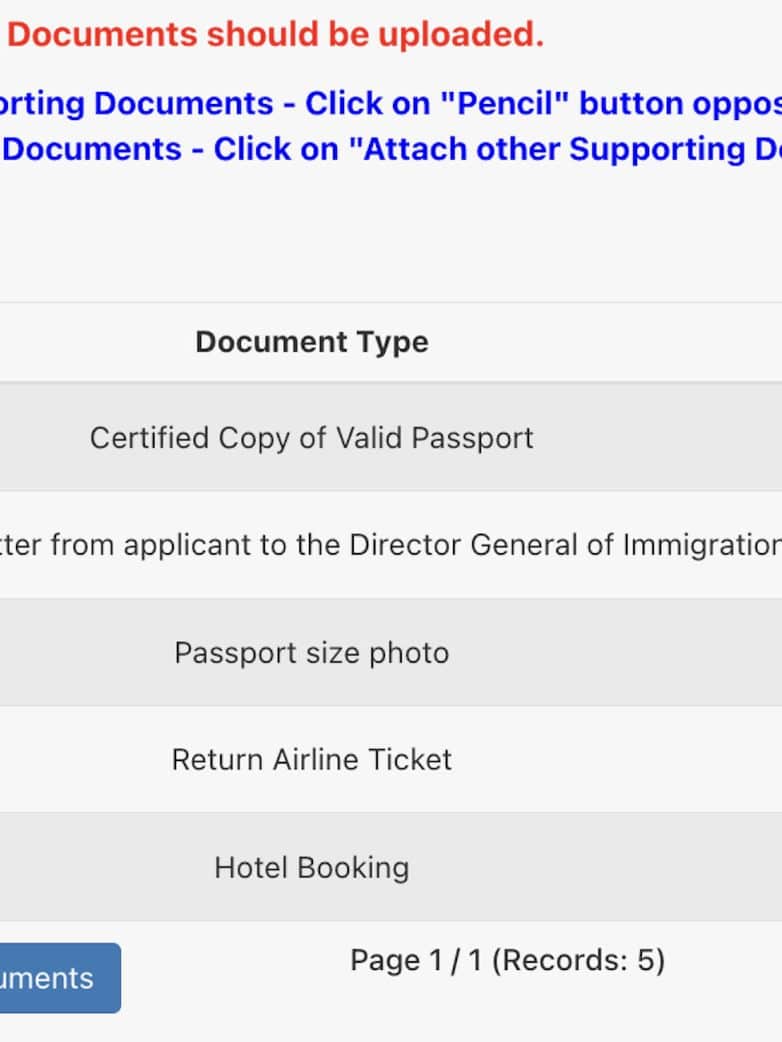Click the Document Type column header
This screenshot has height=1042, width=782.
(311, 342)
